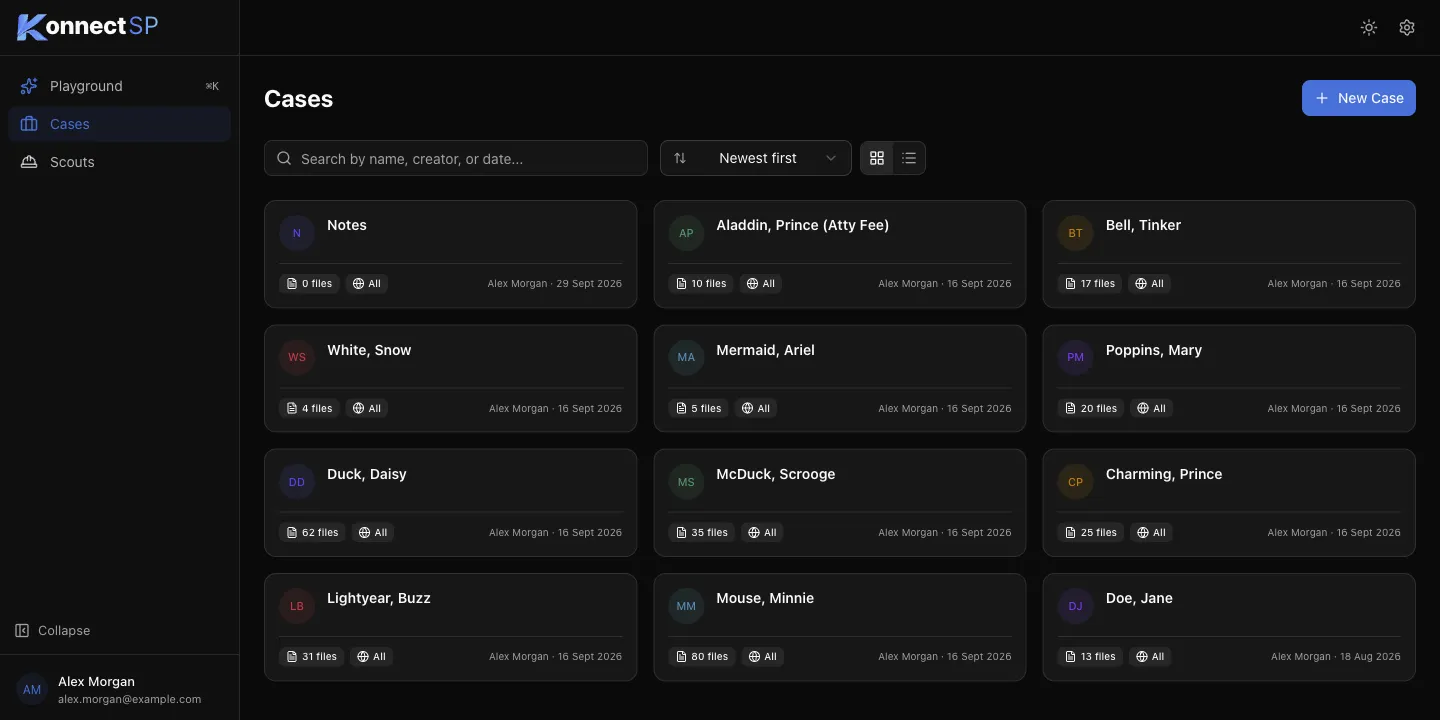
Task: Open the settings gear icon
Action: click(1407, 28)
